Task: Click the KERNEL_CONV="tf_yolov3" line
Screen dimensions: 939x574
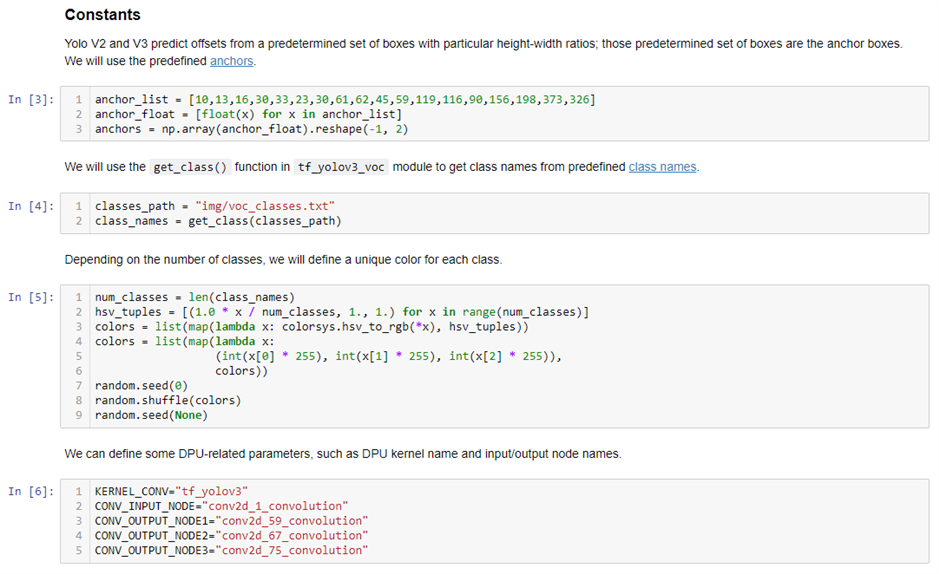Action: click(171, 491)
